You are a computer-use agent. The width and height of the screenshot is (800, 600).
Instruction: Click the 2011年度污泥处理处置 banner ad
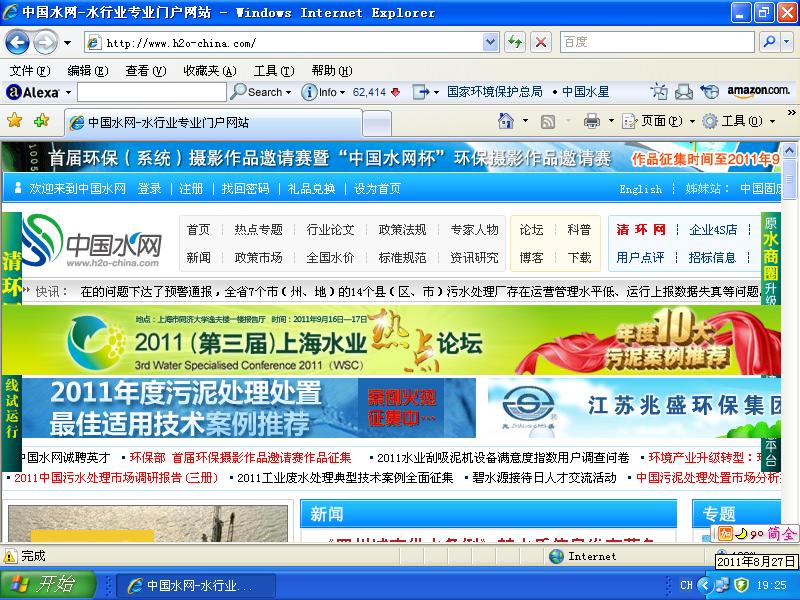(249, 408)
